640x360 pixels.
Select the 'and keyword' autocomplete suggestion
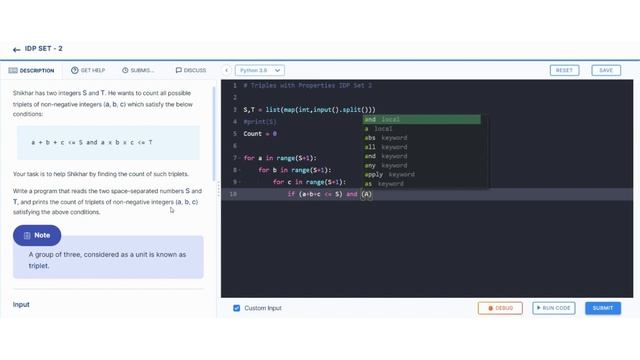tap(422, 156)
